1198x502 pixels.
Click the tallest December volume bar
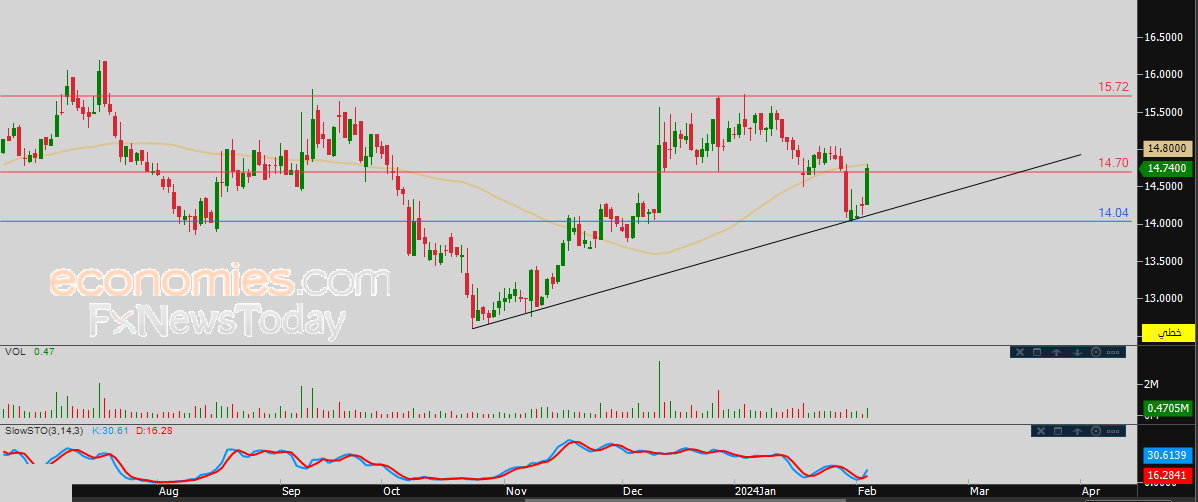tap(659, 389)
